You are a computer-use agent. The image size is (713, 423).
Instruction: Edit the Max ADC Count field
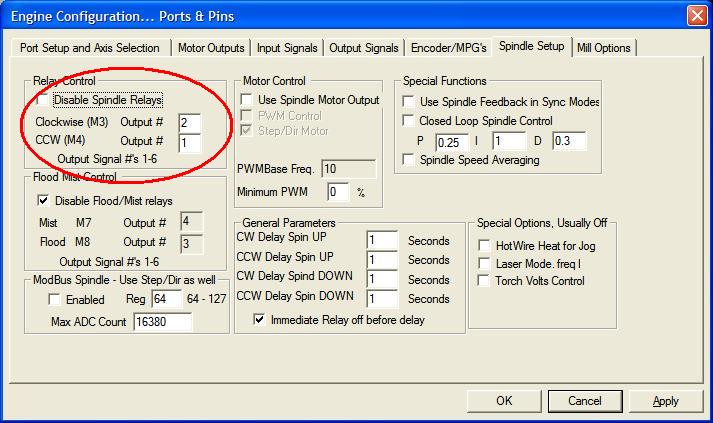[x=163, y=322]
